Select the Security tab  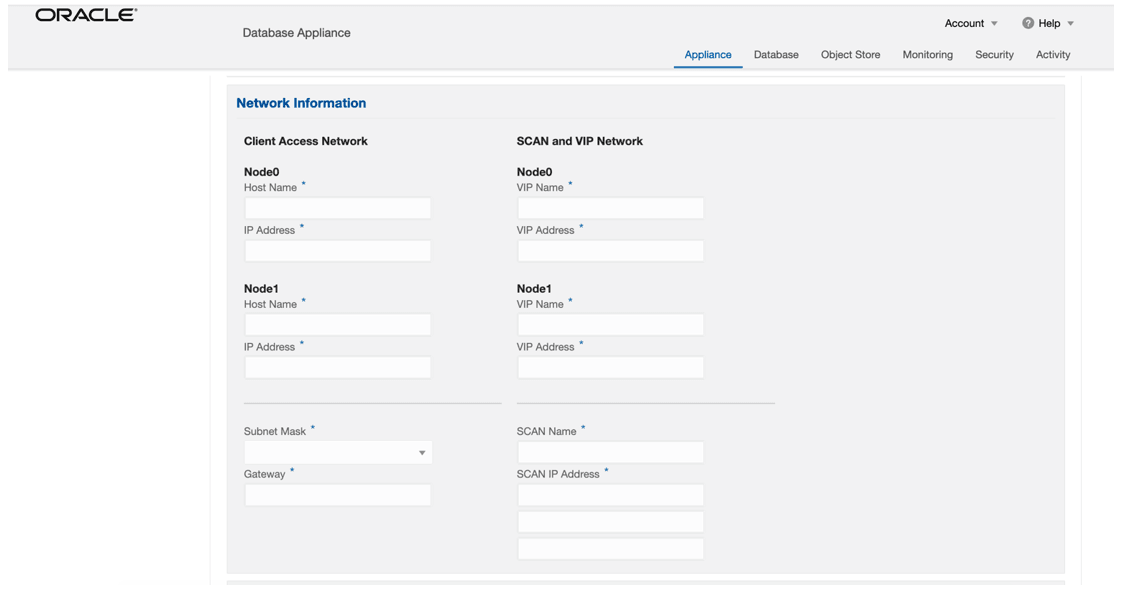[994, 55]
